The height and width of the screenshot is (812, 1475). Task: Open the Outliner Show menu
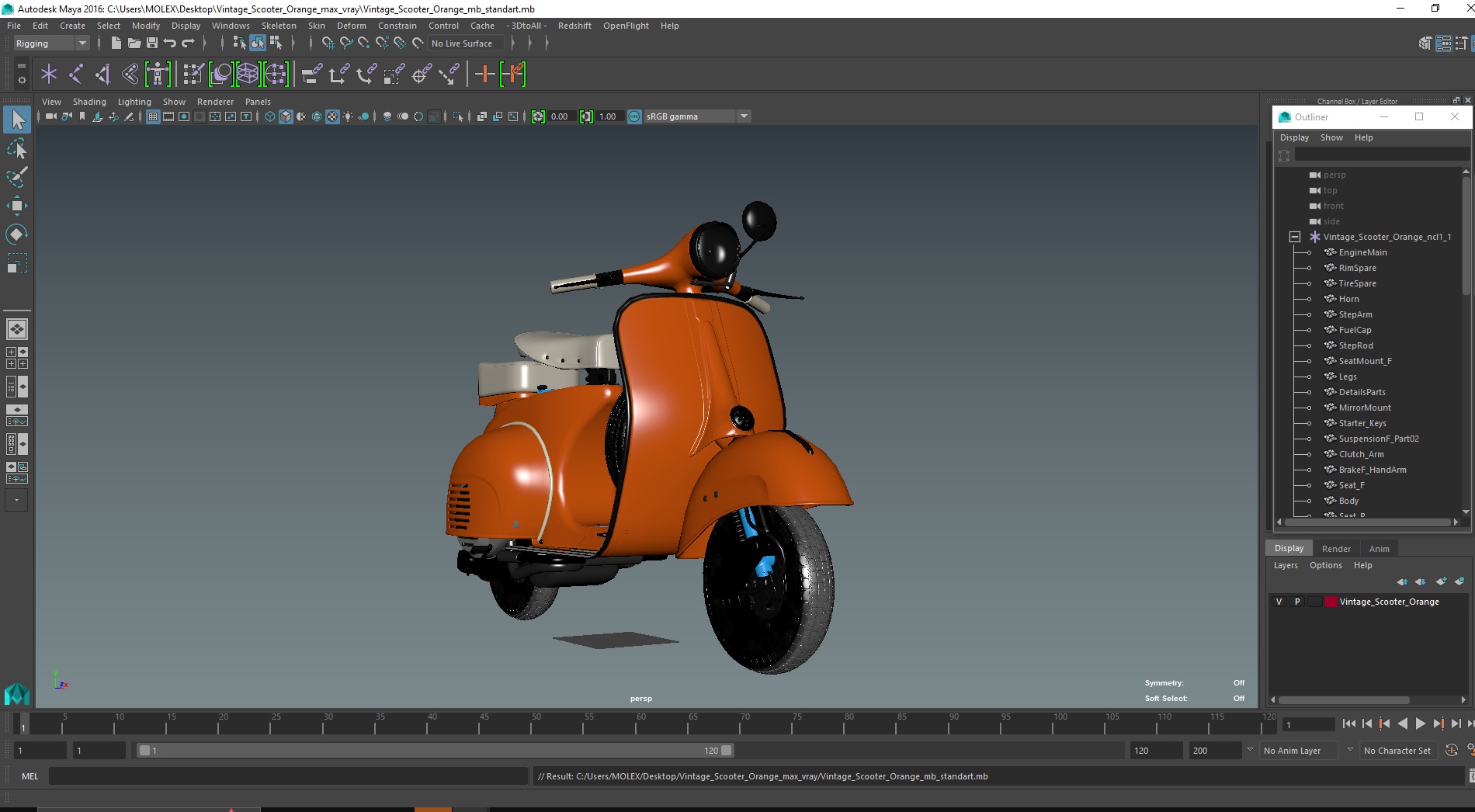(1331, 137)
